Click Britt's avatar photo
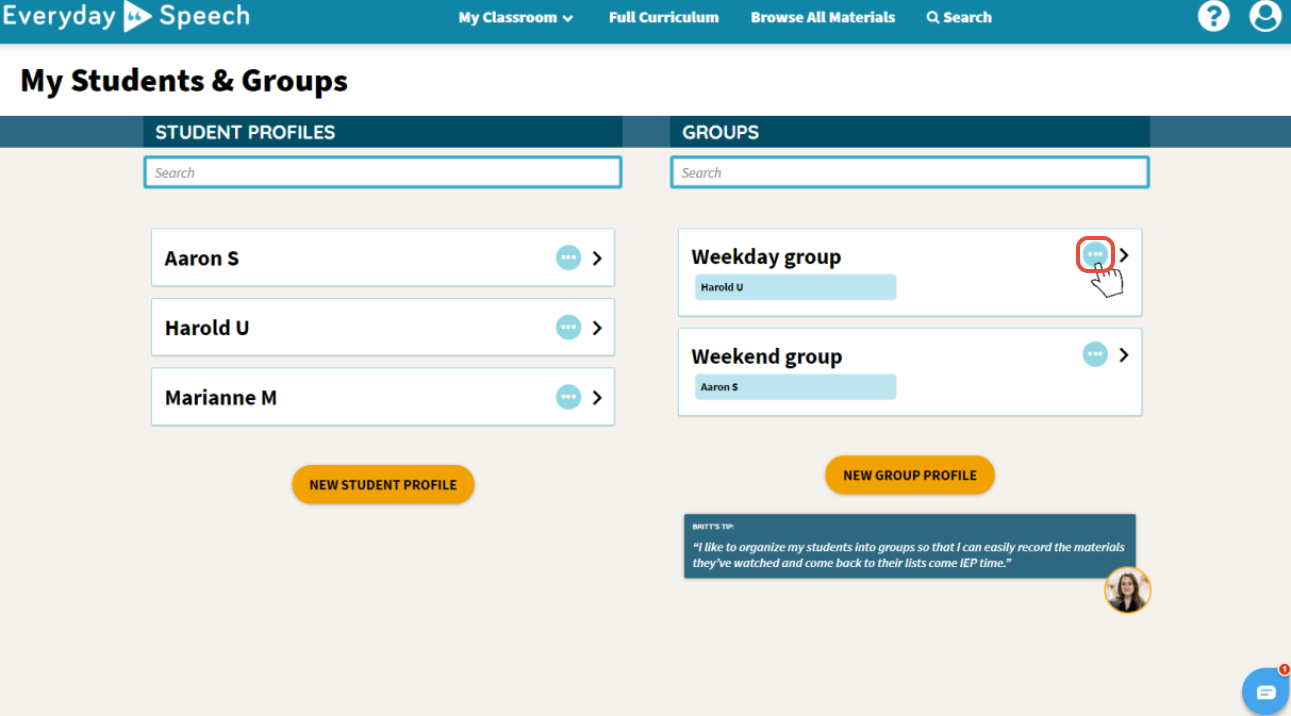This screenshot has width=1291, height=716. 1127,590
